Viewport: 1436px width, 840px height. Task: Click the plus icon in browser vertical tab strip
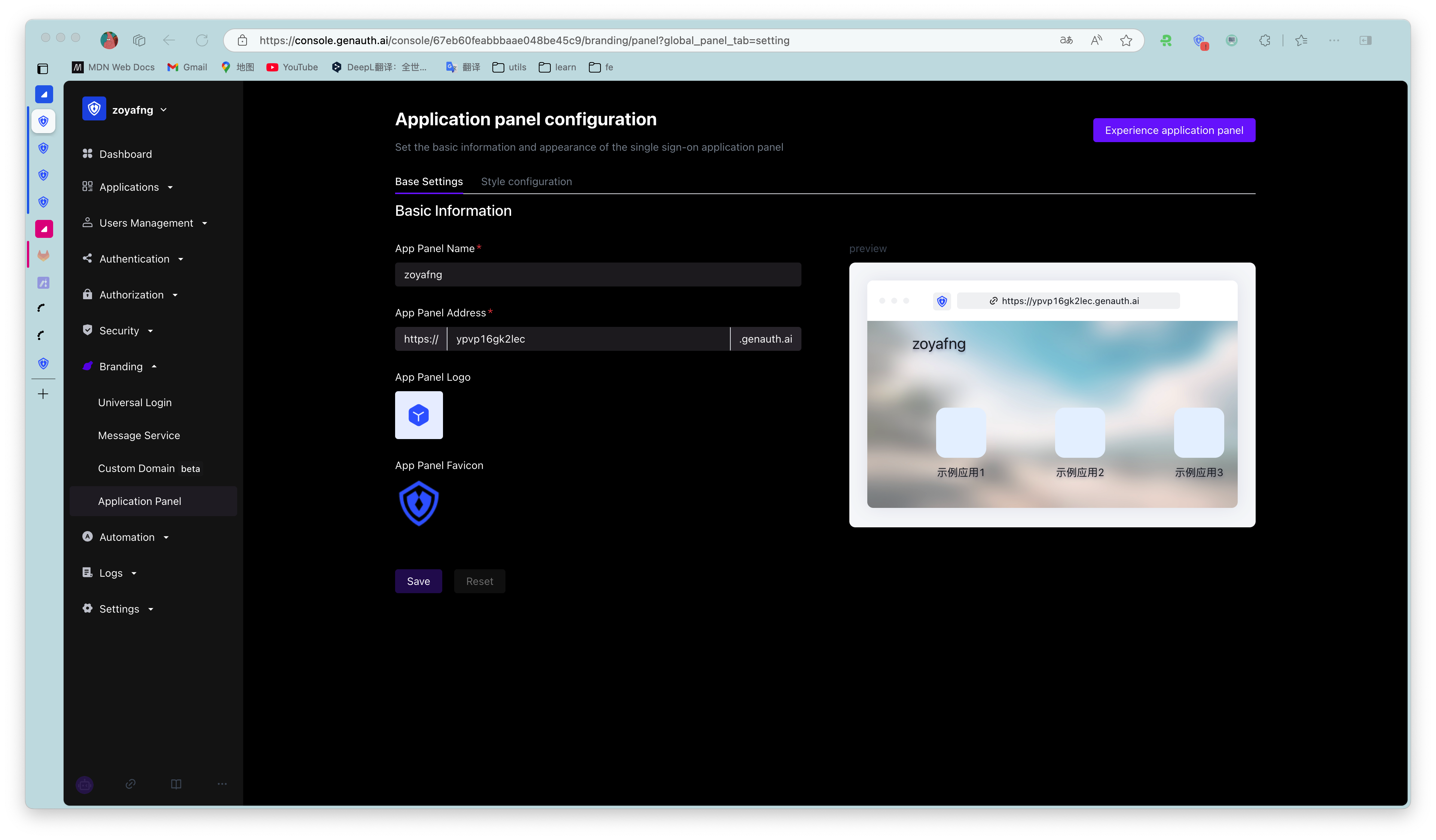tap(43, 394)
